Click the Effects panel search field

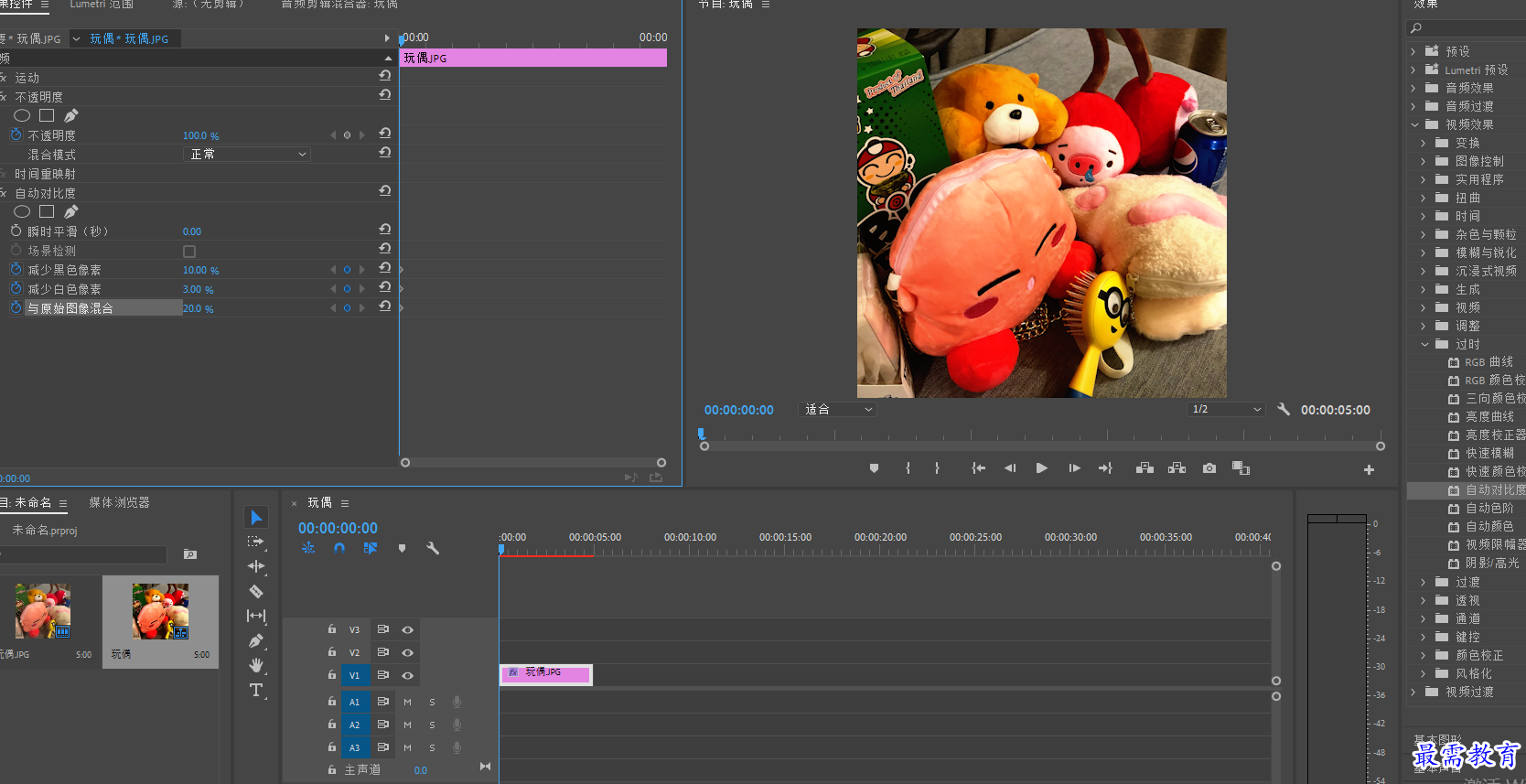coord(1467,28)
